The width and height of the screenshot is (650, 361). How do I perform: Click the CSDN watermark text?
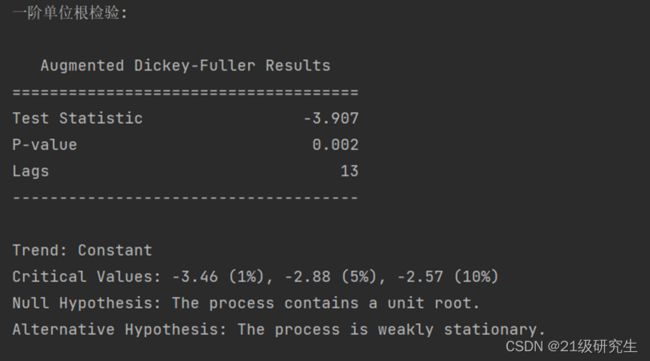point(524,346)
